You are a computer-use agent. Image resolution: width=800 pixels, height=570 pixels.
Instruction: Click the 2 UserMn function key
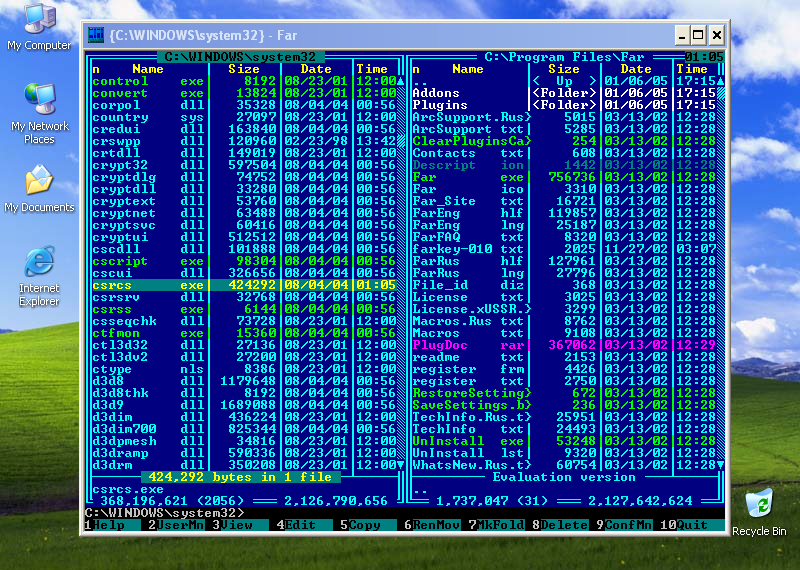[x=176, y=525]
